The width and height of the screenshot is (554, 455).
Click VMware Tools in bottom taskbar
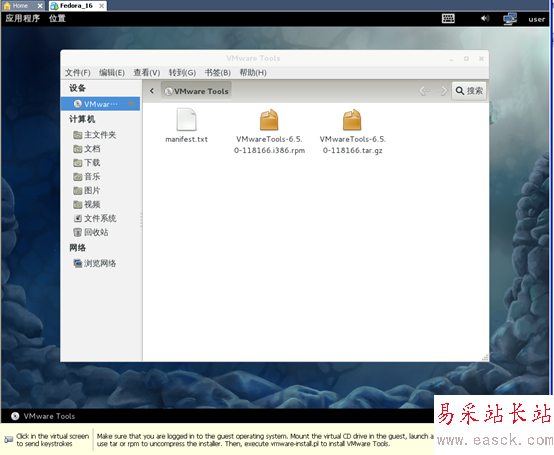pyautogui.click(x=43, y=416)
